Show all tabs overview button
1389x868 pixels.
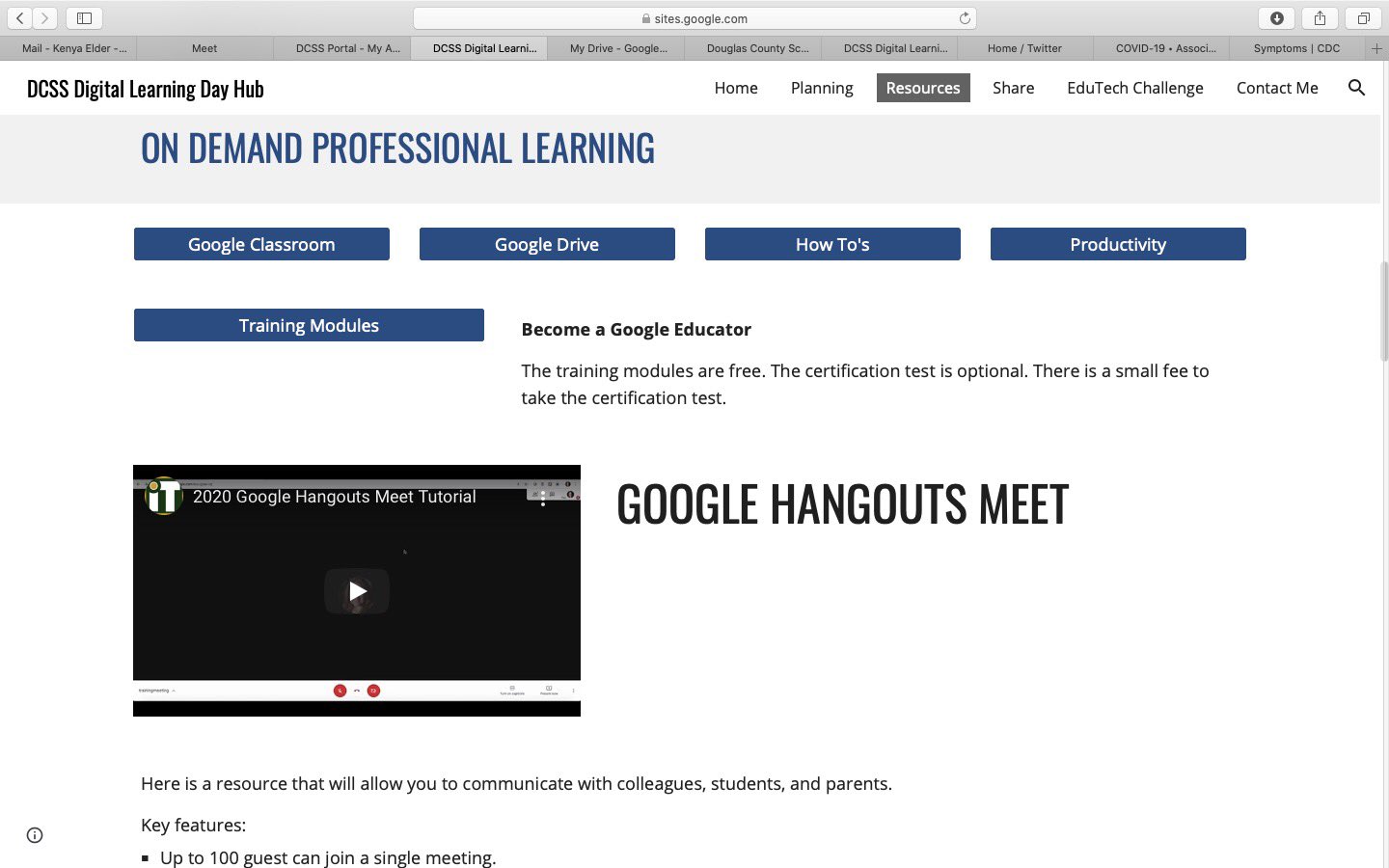point(1363,18)
